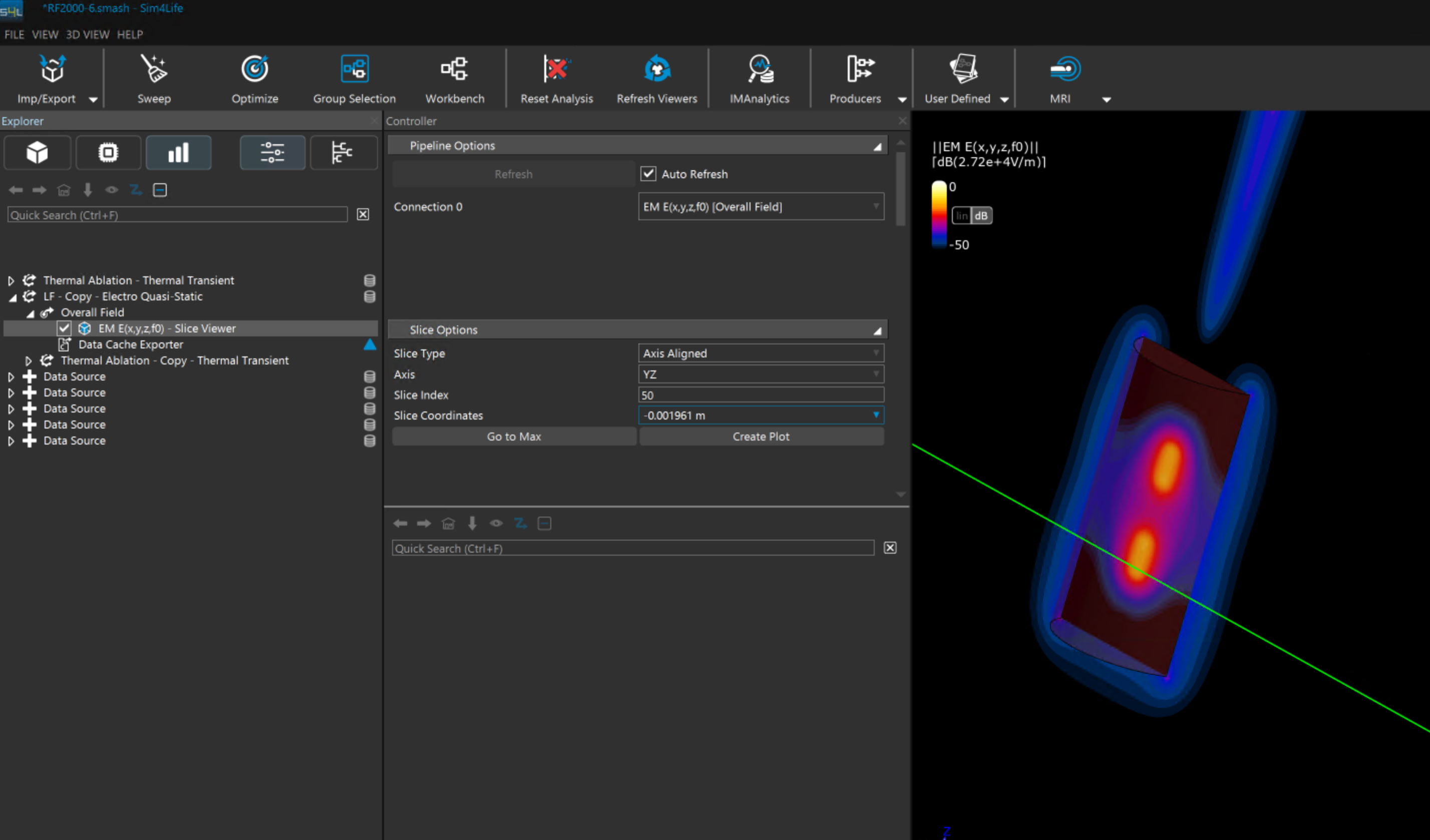Disable the Auto Refresh checkbox

click(648, 174)
